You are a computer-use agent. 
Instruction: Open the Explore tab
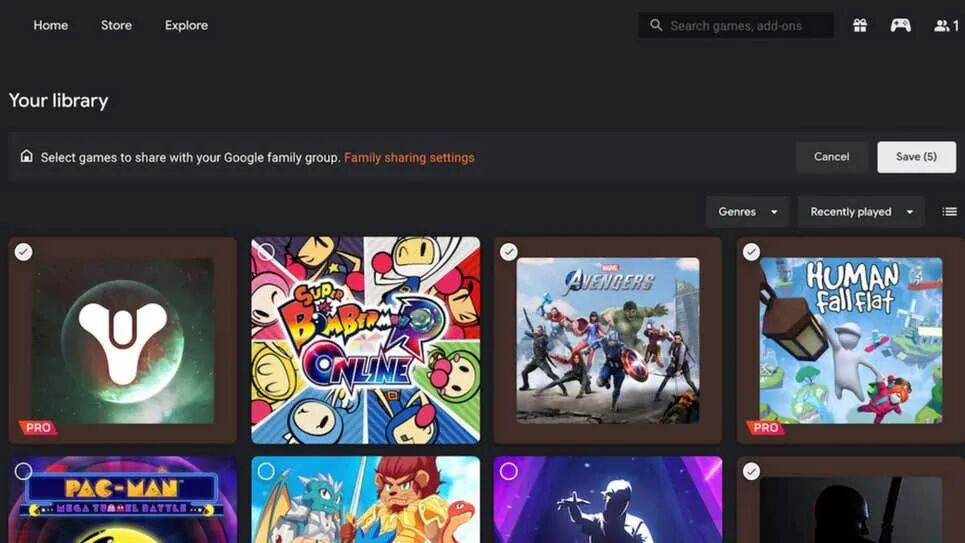186,25
